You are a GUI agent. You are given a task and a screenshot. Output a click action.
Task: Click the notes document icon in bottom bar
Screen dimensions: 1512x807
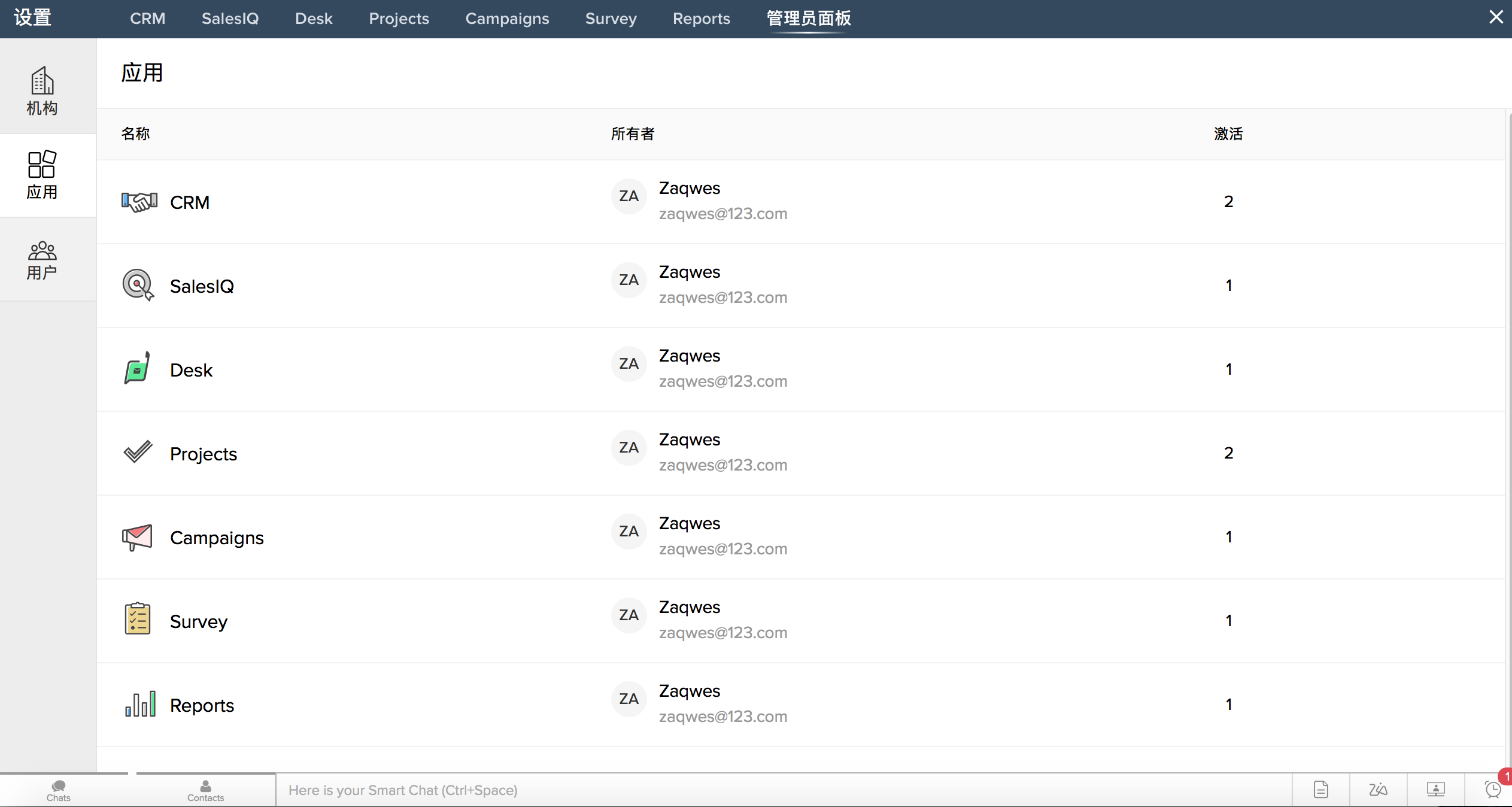tap(1320, 790)
